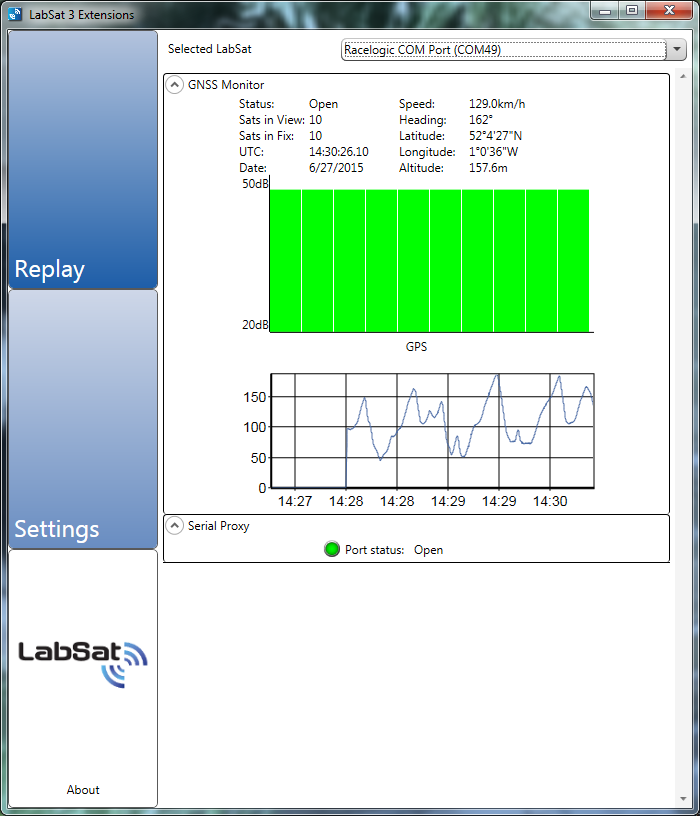Maximize the LabSat 3 Extensions window
Image resolution: width=700 pixels, height=816 pixels.
(x=632, y=11)
